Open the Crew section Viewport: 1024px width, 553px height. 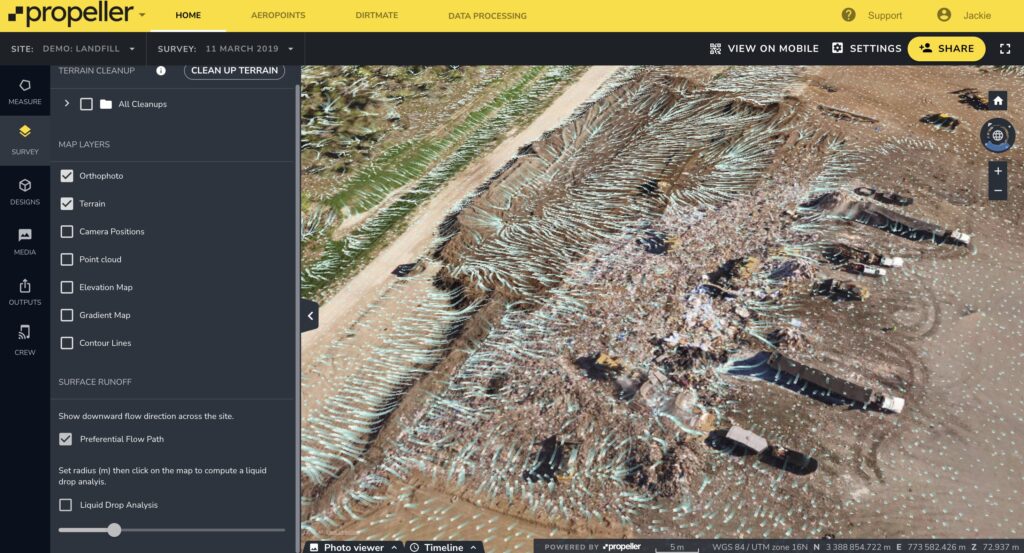click(x=25, y=340)
